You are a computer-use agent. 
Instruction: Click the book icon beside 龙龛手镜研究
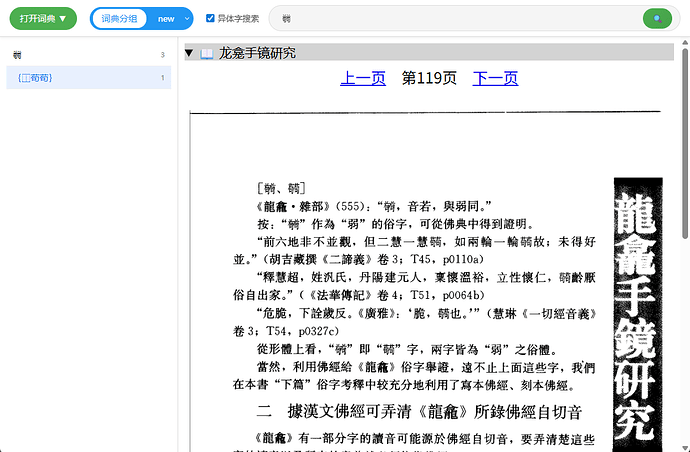click(x=206, y=54)
